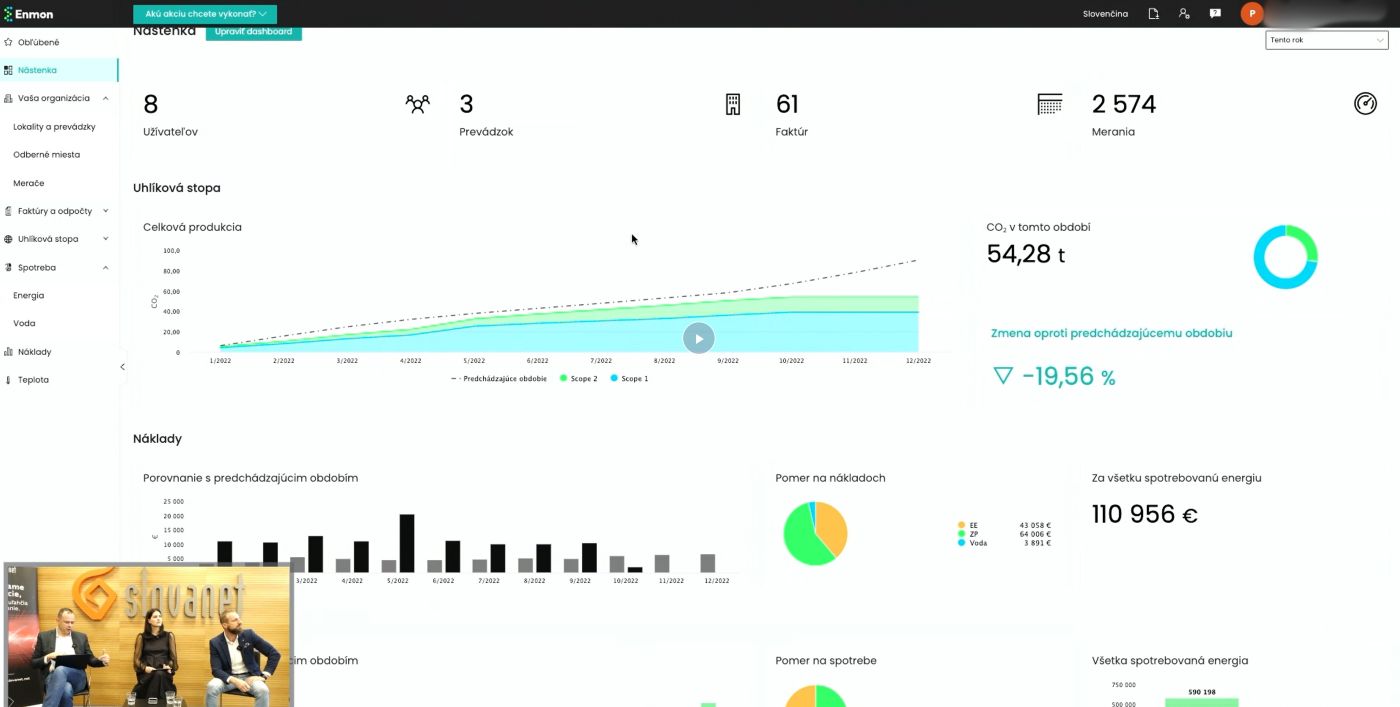
Task: Click the Uhlíková stopa section heading
Action: (x=177, y=188)
